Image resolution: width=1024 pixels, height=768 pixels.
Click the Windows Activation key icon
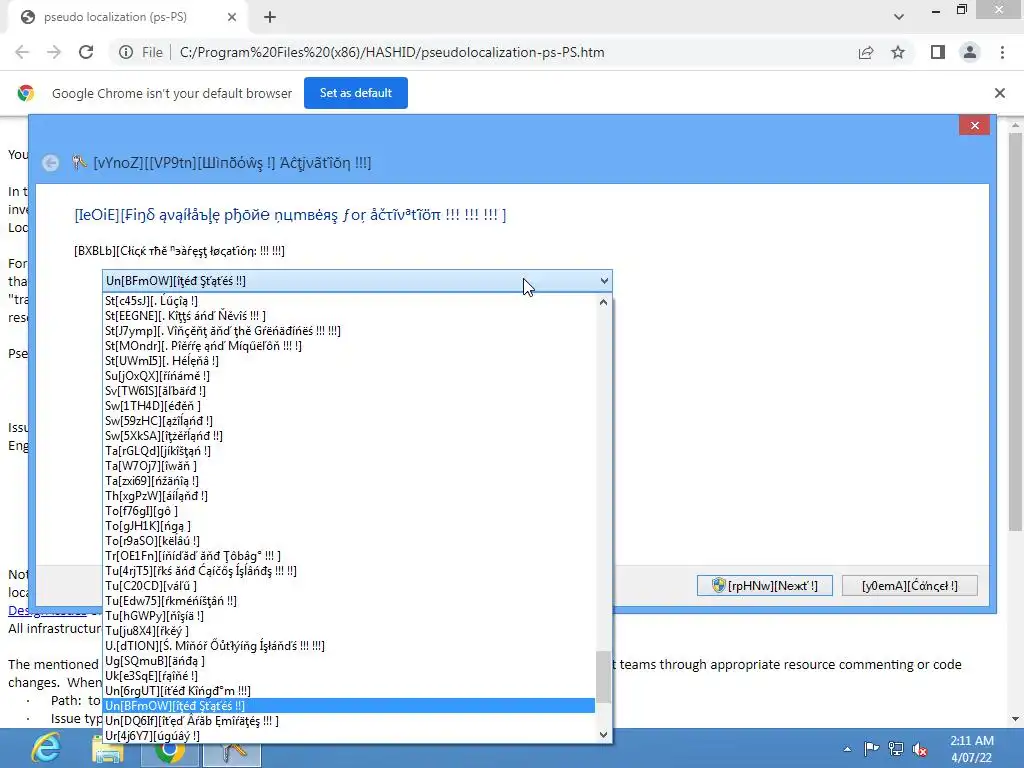point(80,162)
